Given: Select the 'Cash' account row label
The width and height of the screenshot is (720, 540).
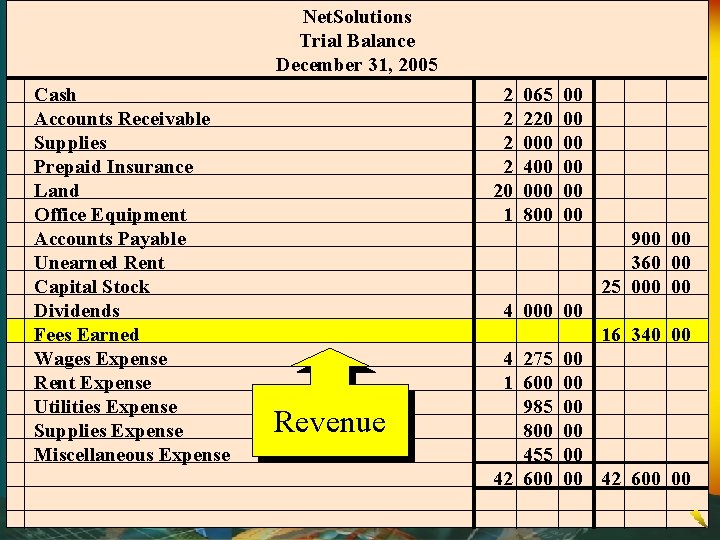Looking at the screenshot, I should [55, 95].
